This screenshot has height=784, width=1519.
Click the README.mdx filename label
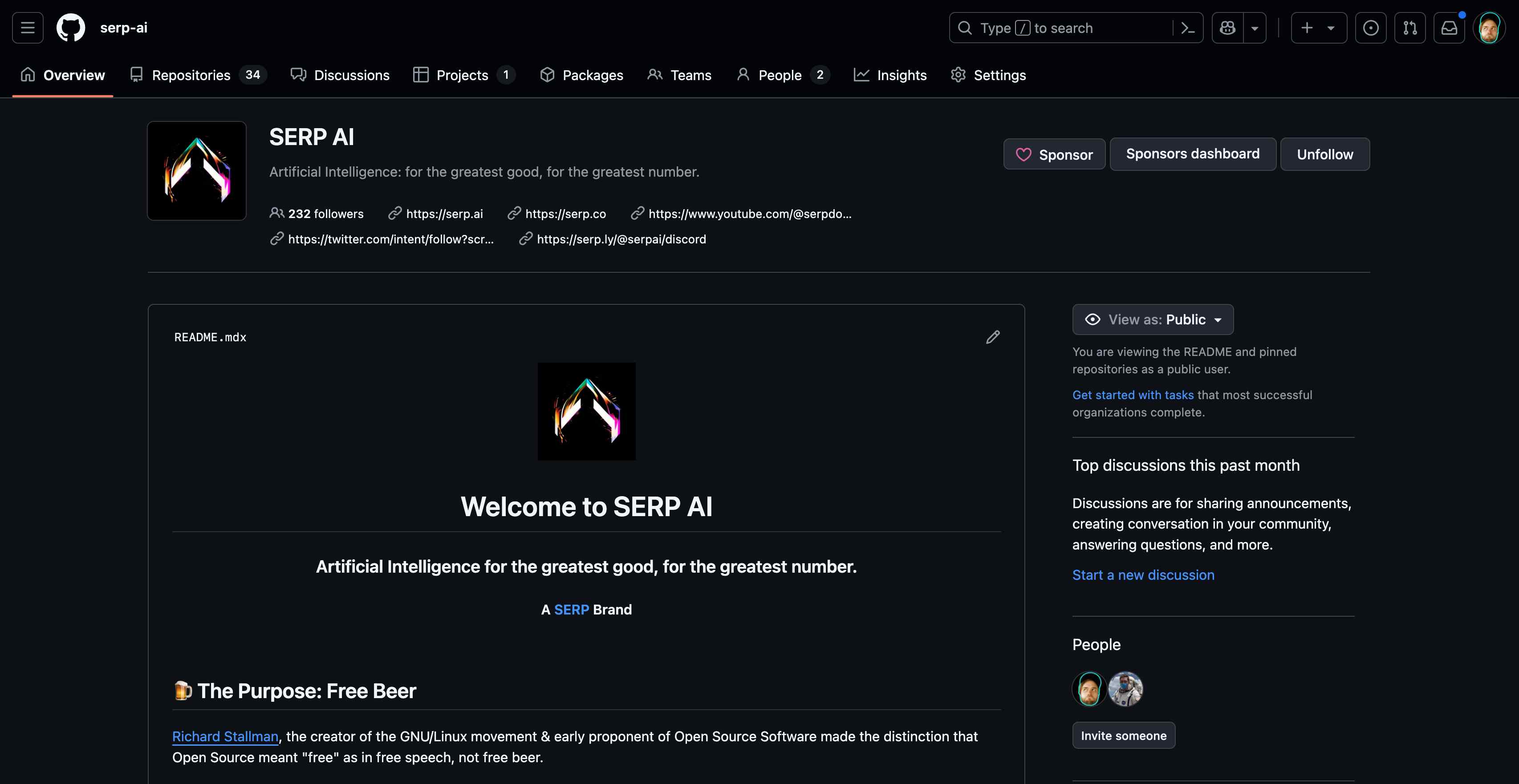coord(210,337)
